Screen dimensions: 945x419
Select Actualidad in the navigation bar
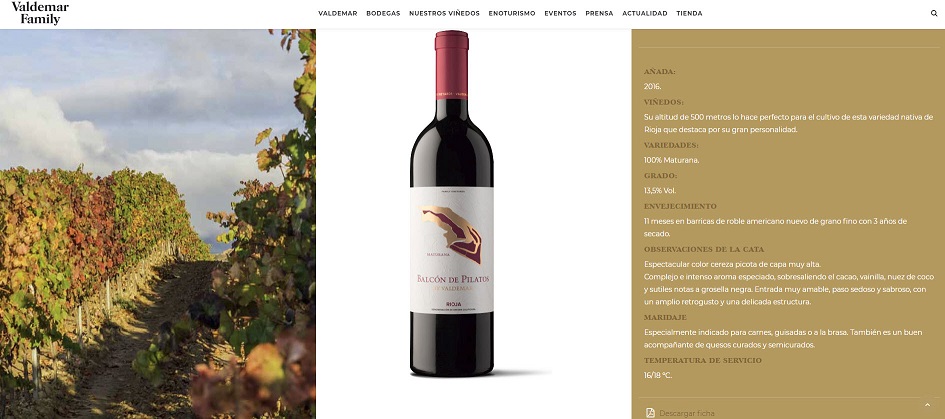644,13
